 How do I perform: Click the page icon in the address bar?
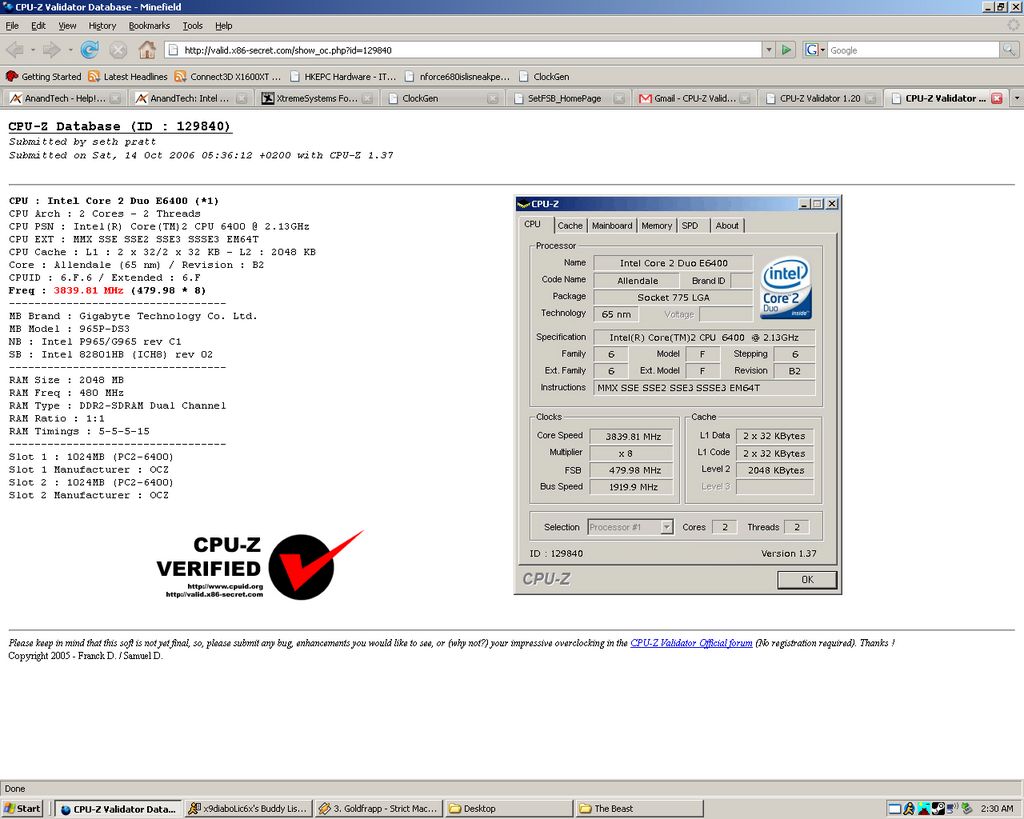pyautogui.click(x=173, y=50)
